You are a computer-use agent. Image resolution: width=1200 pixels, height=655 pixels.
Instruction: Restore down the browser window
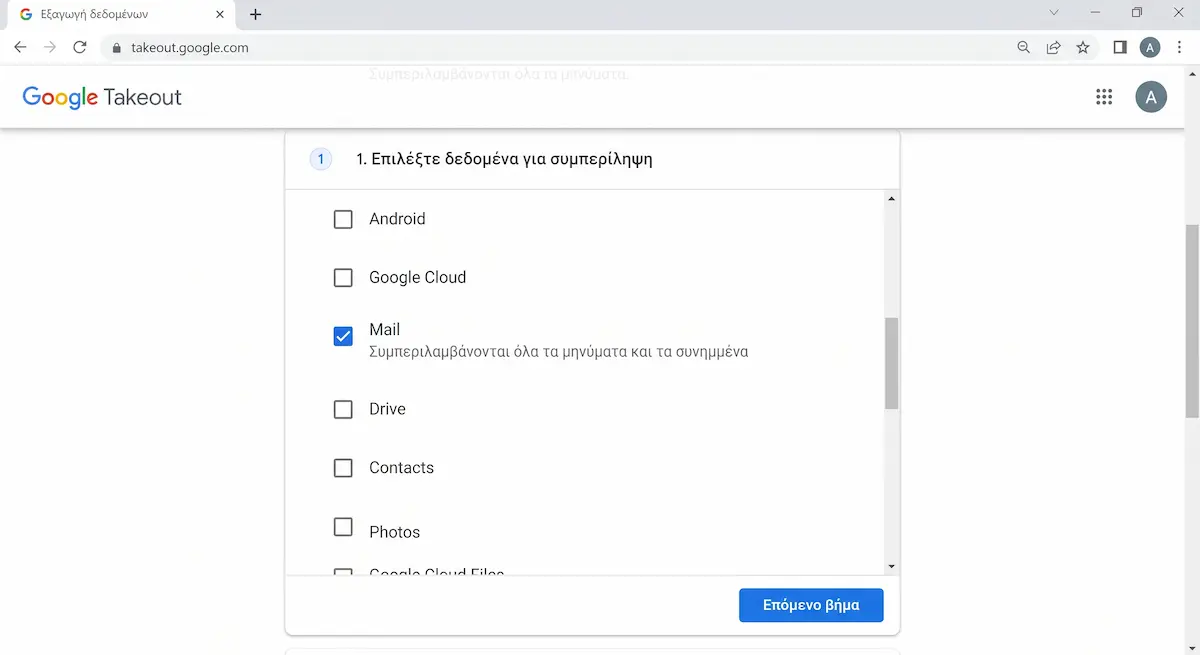[1137, 13]
